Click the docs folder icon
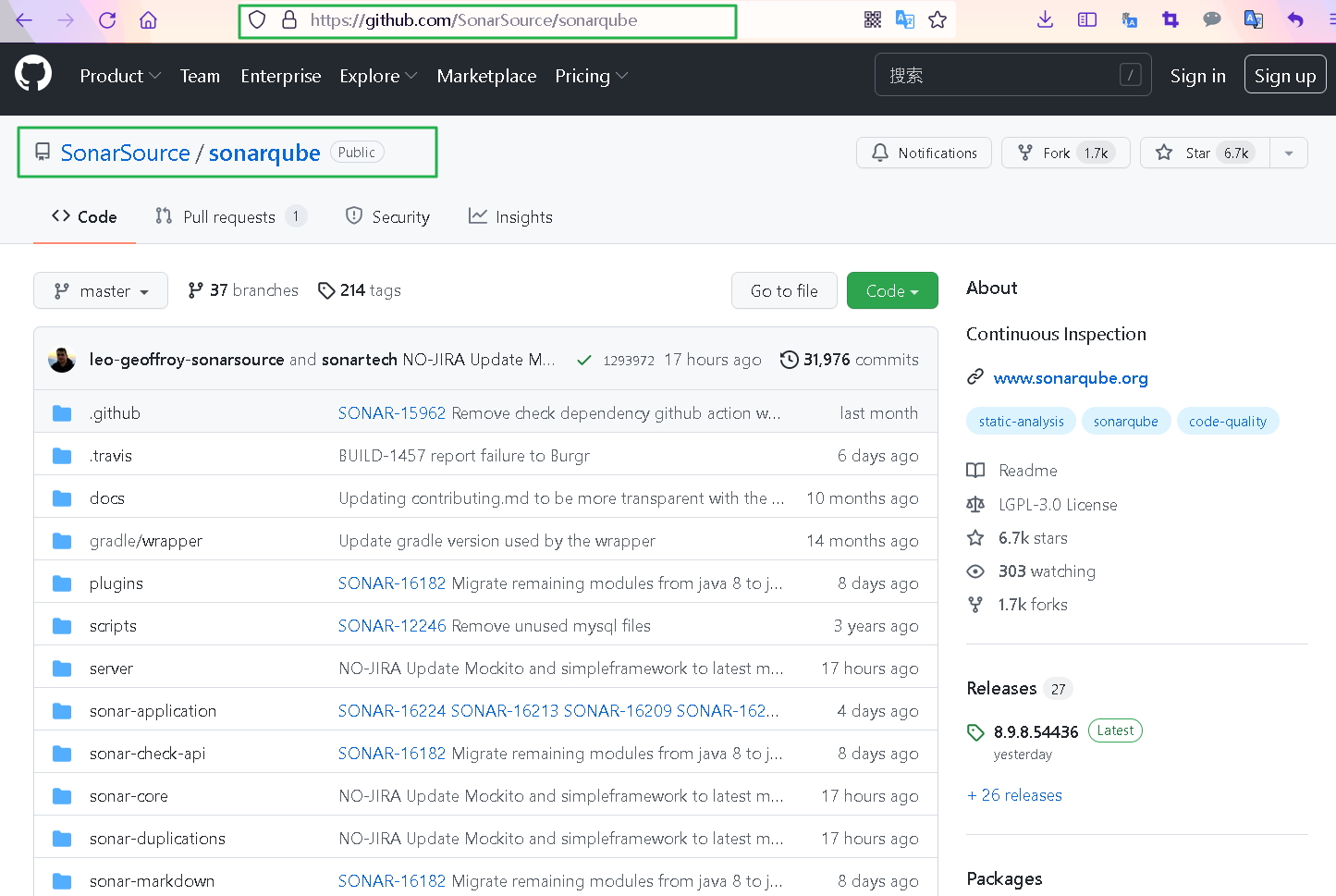The width and height of the screenshot is (1336, 896). point(62,498)
